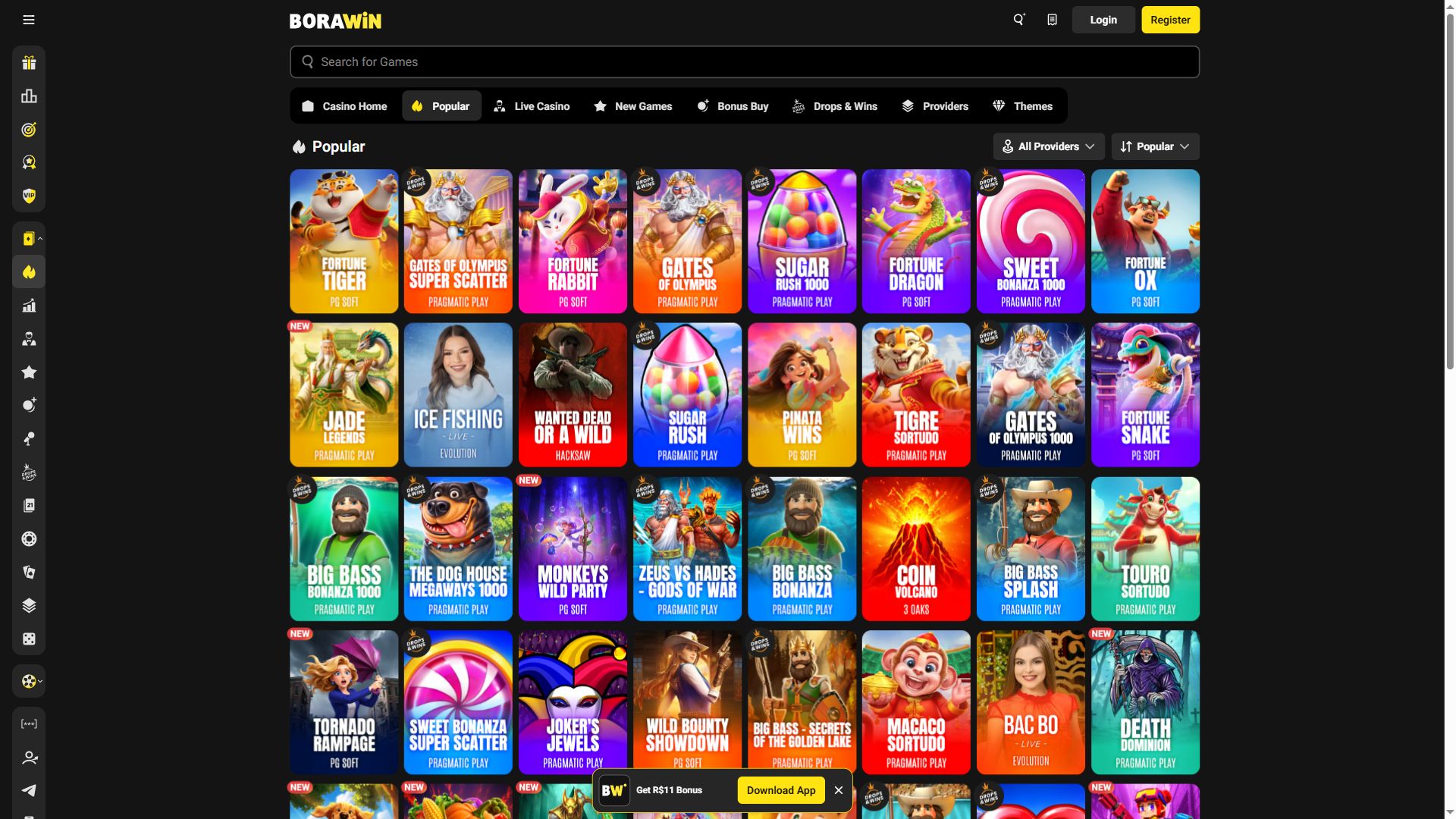Click the dice icon in sidebar
1456x819 pixels.
click(x=29, y=639)
